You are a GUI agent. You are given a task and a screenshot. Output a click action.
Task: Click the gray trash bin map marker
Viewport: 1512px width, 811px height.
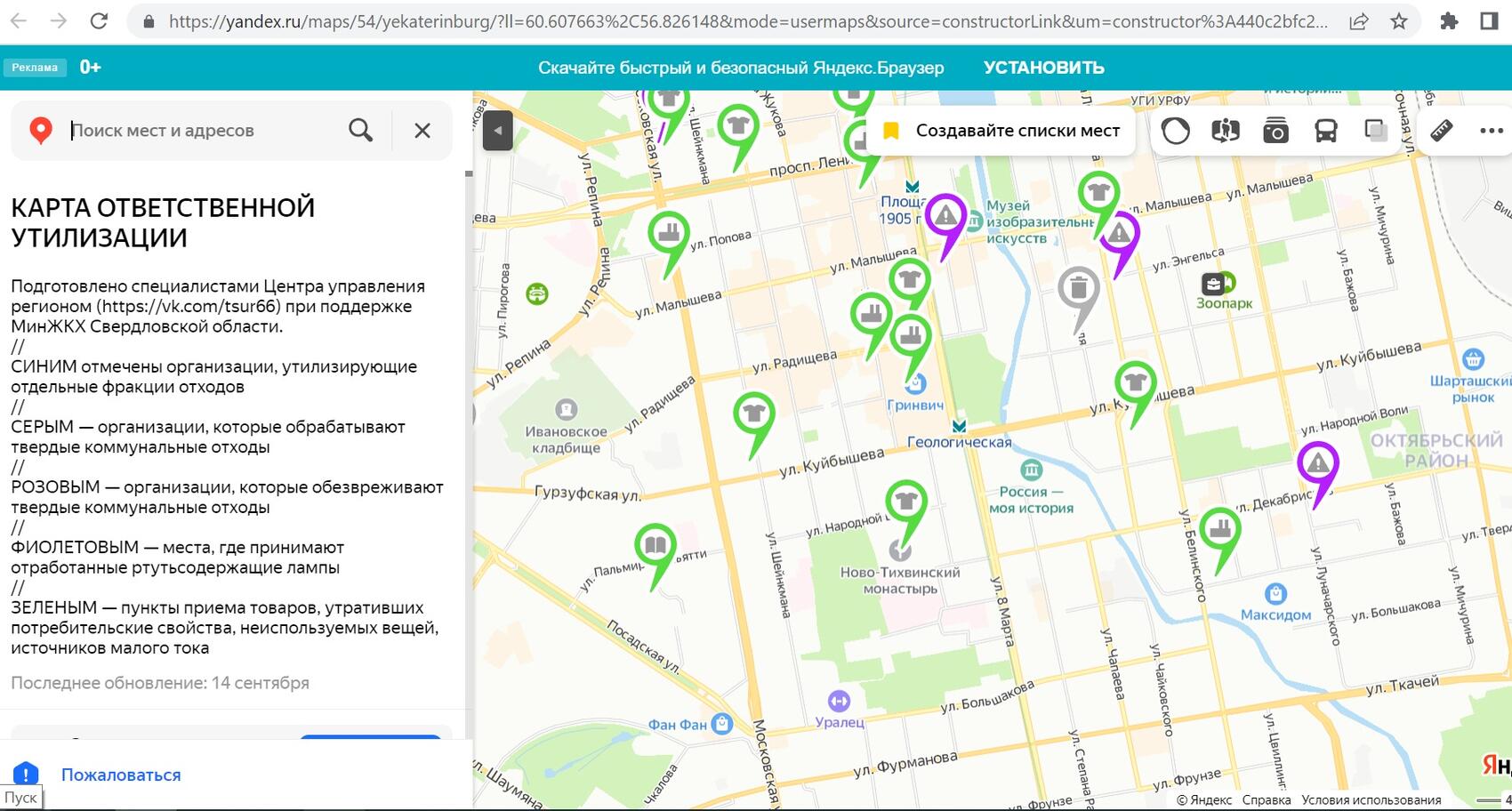1078,289
